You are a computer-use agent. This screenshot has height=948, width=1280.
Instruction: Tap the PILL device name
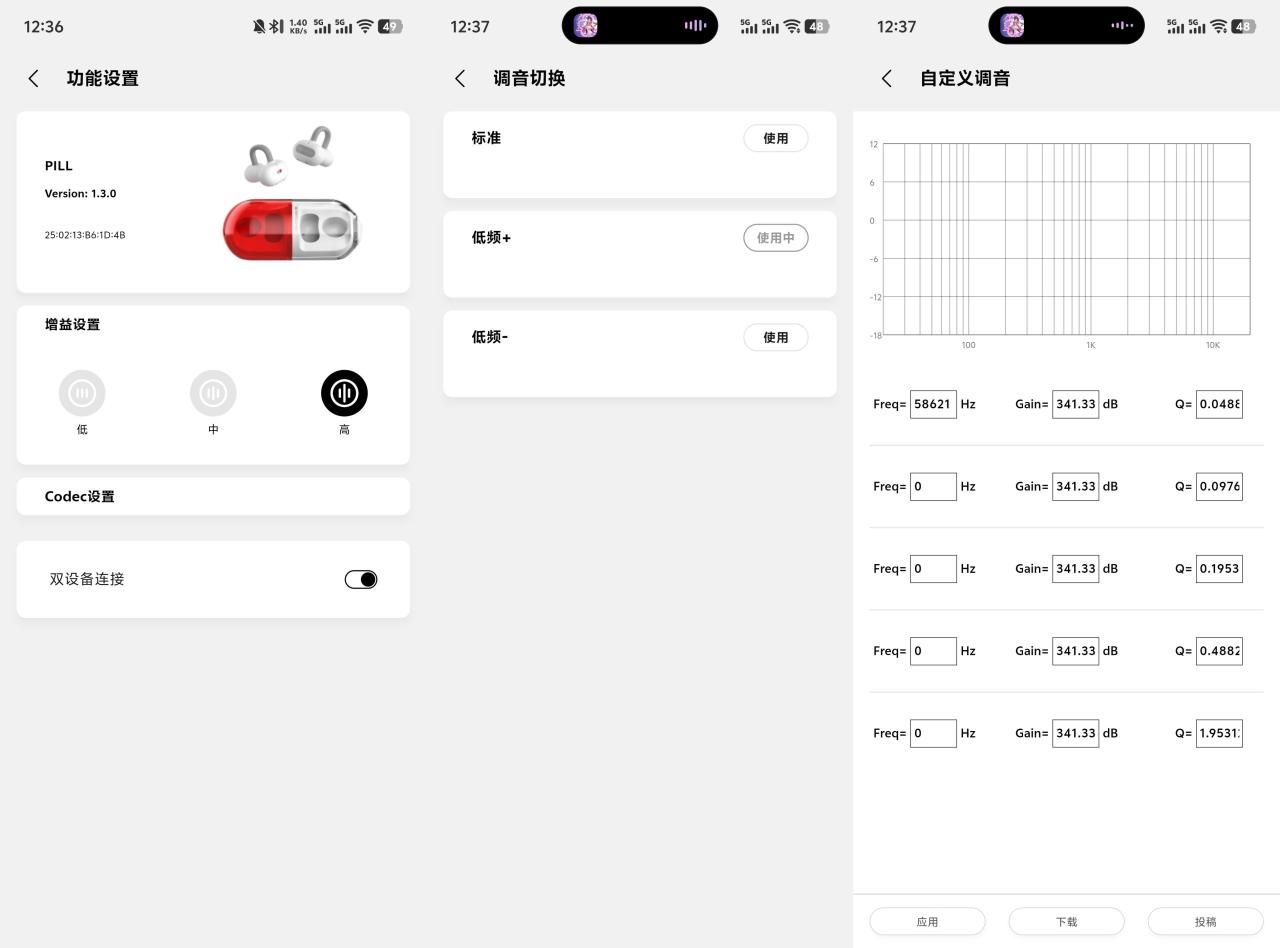coord(59,166)
